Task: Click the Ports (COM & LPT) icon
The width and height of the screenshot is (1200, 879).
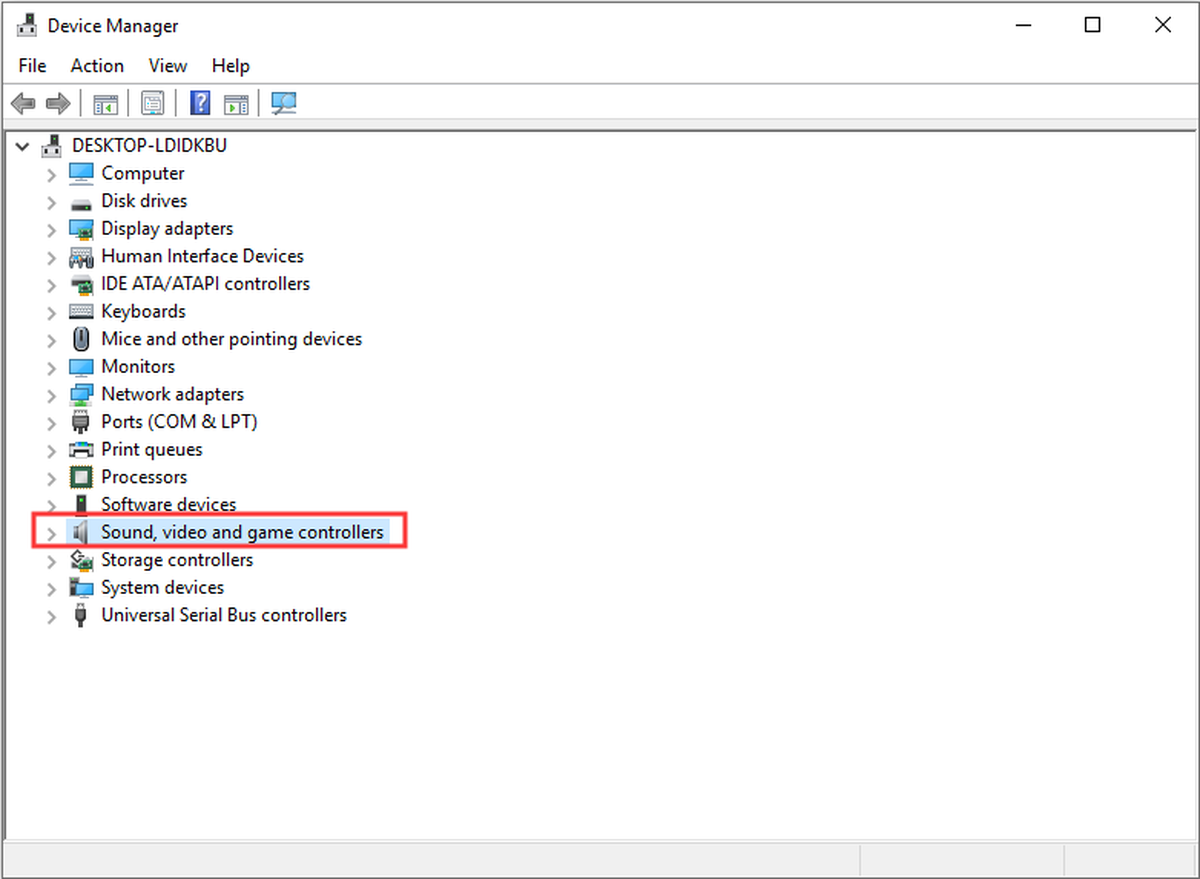Action: coord(81,422)
